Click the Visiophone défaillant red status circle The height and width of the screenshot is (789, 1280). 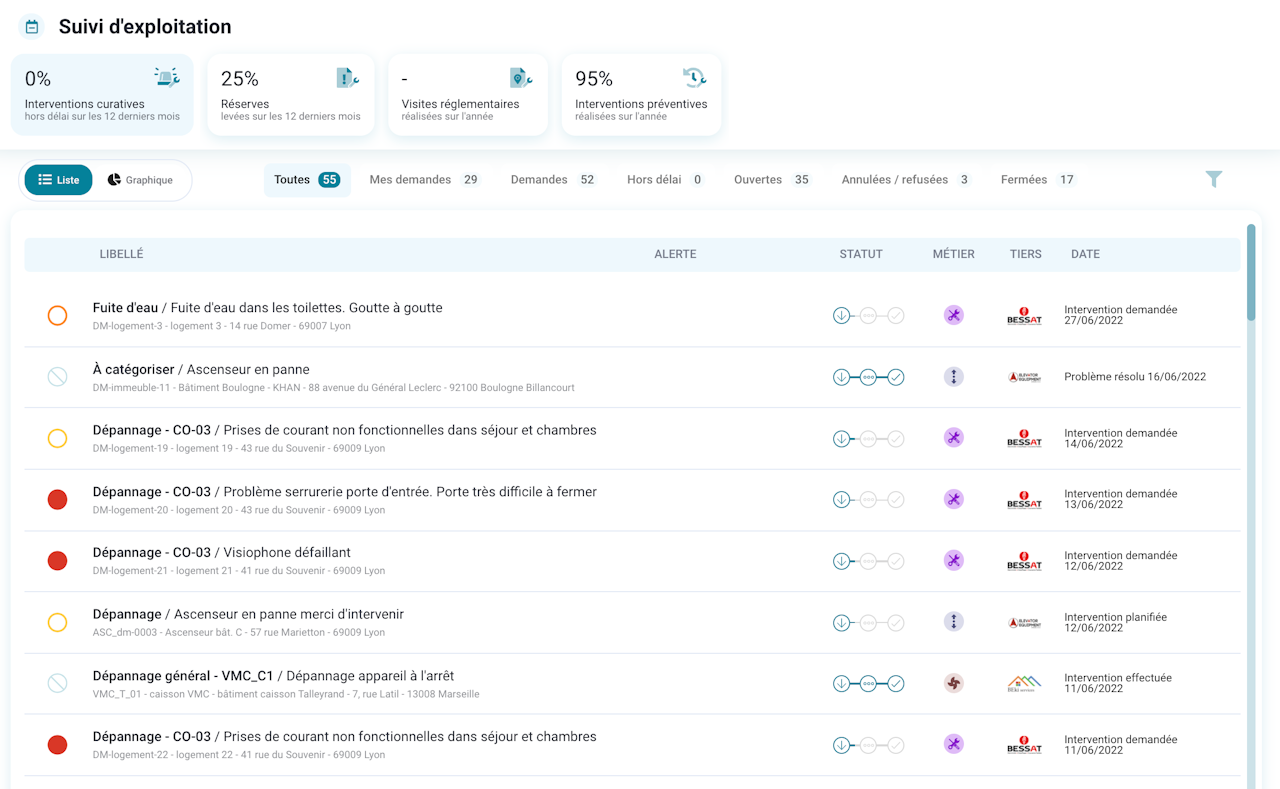[x=57, y=561]
